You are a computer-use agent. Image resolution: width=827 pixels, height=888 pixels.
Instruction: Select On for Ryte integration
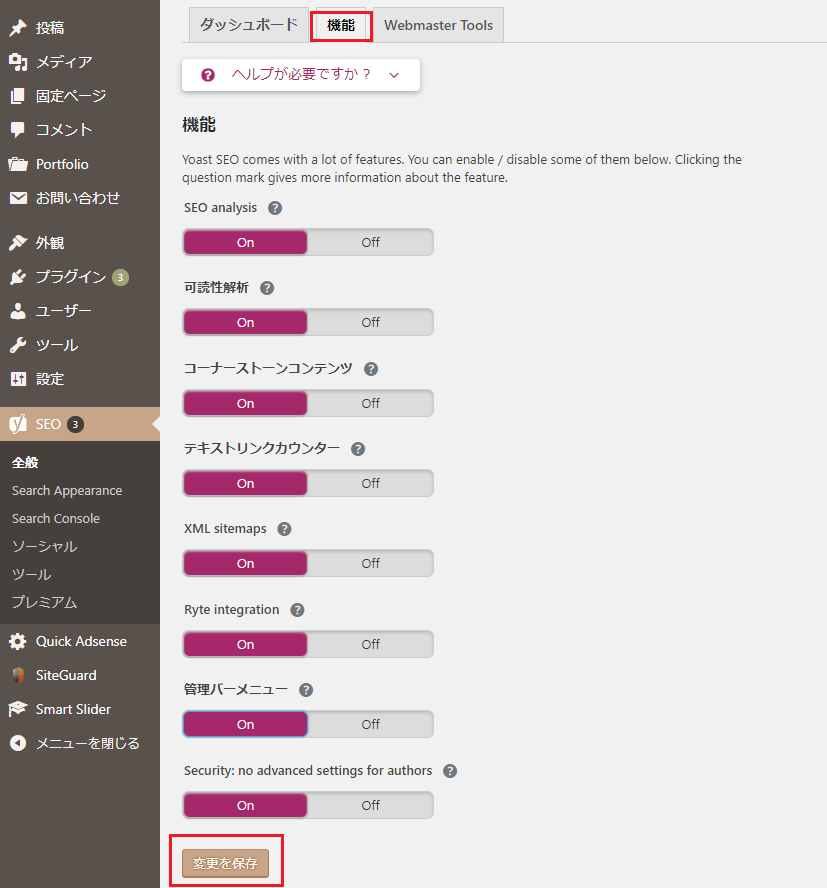(x=245, y=644)
